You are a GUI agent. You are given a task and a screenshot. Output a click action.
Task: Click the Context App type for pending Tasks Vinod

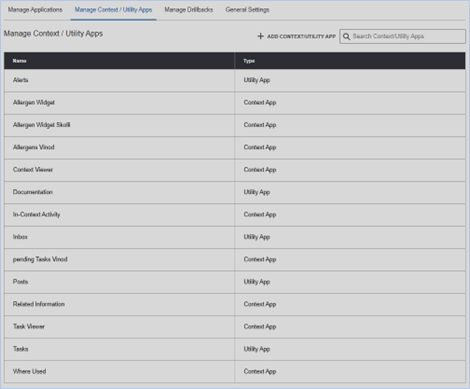coord(260,259)
